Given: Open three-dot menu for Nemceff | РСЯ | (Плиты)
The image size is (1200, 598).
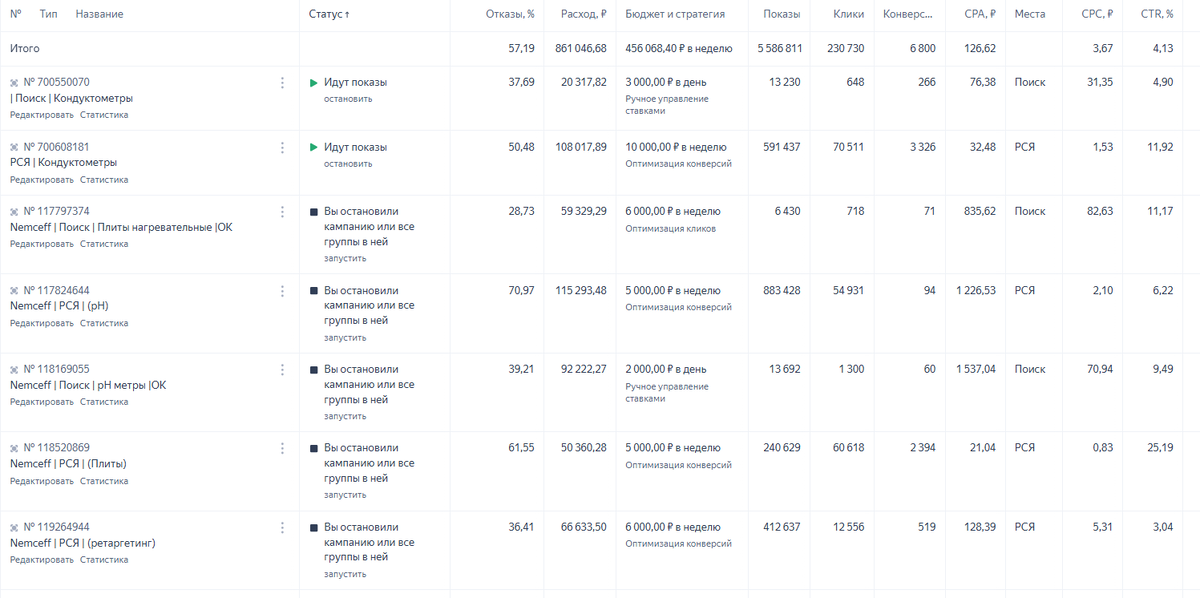Looking at the screenshot, I should click(x=282, y=448).
